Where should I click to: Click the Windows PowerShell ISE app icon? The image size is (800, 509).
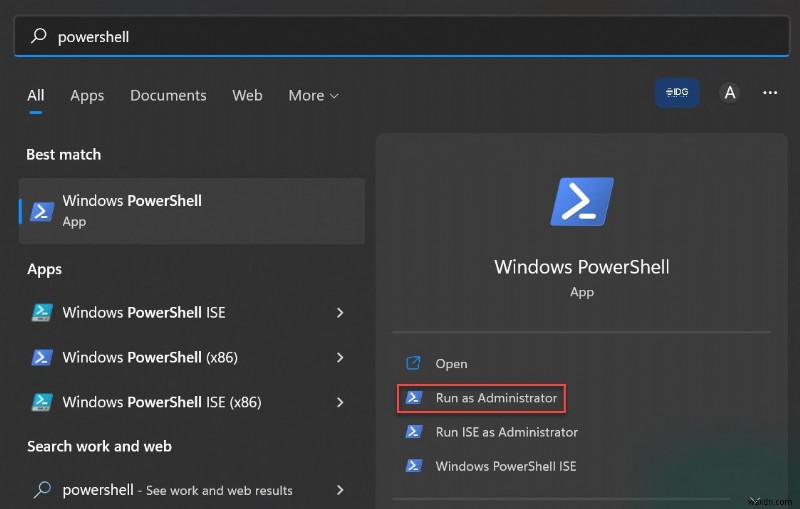pos(42,312)
